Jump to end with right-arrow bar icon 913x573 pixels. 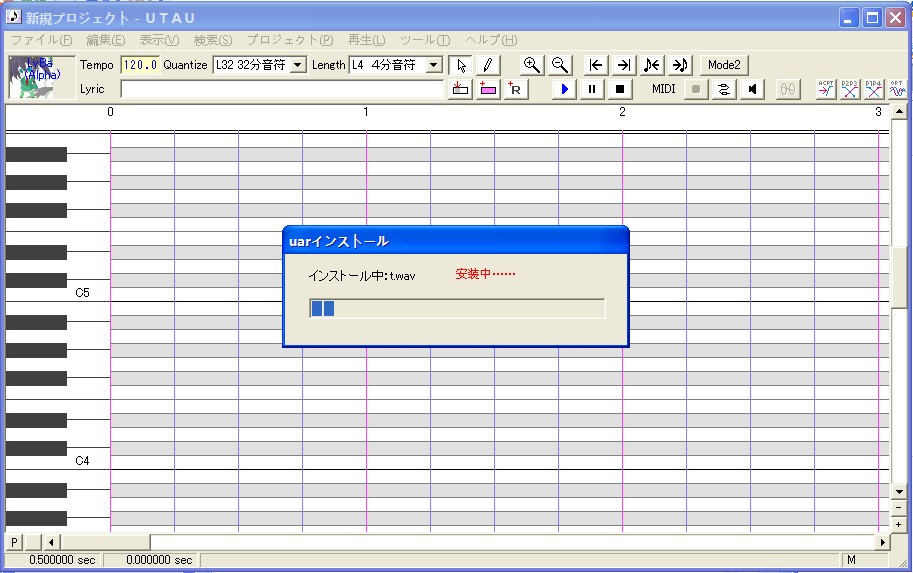(x=623, y=65)
